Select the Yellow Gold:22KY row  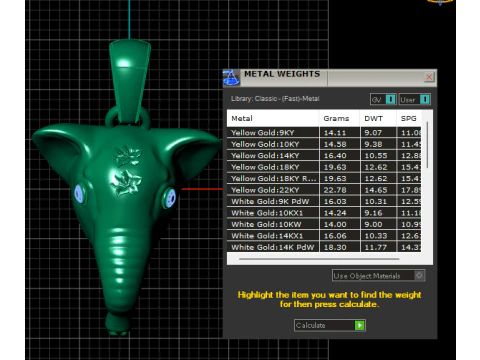pos(324,190)
